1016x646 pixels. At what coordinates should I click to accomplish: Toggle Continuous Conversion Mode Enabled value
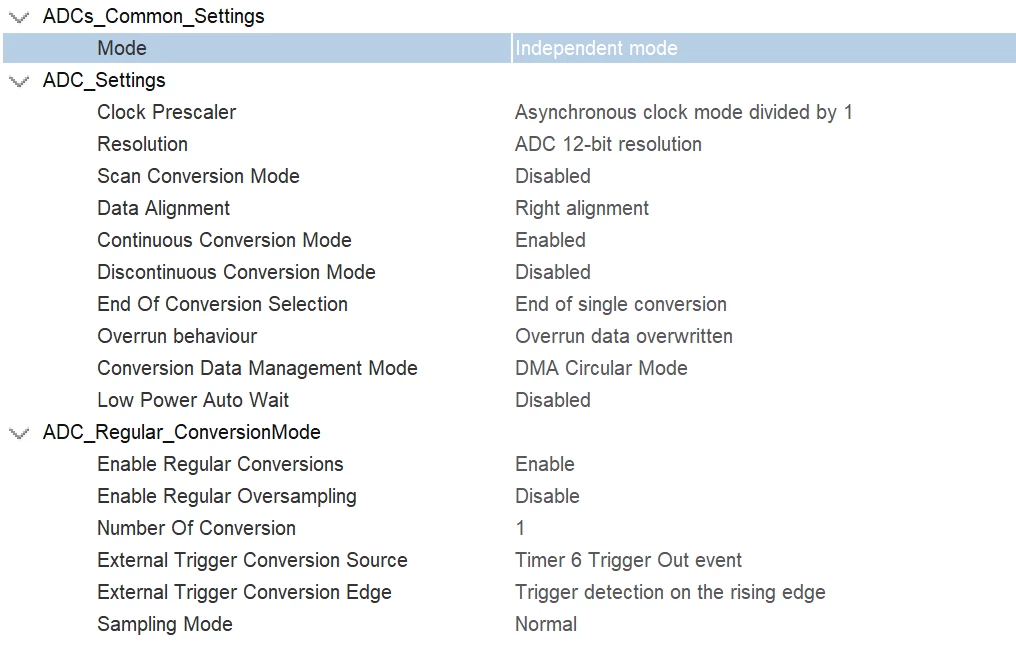tap(550, 240)
